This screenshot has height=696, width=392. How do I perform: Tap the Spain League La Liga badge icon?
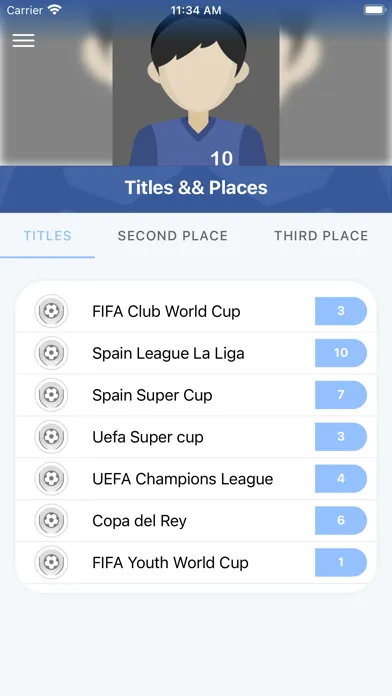pyautogui.click(x=51, y=353)
